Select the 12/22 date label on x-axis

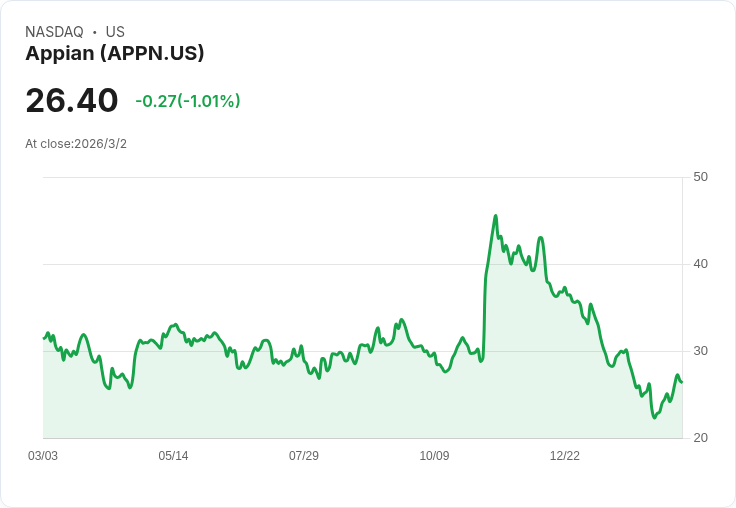(x=565, y=456)
